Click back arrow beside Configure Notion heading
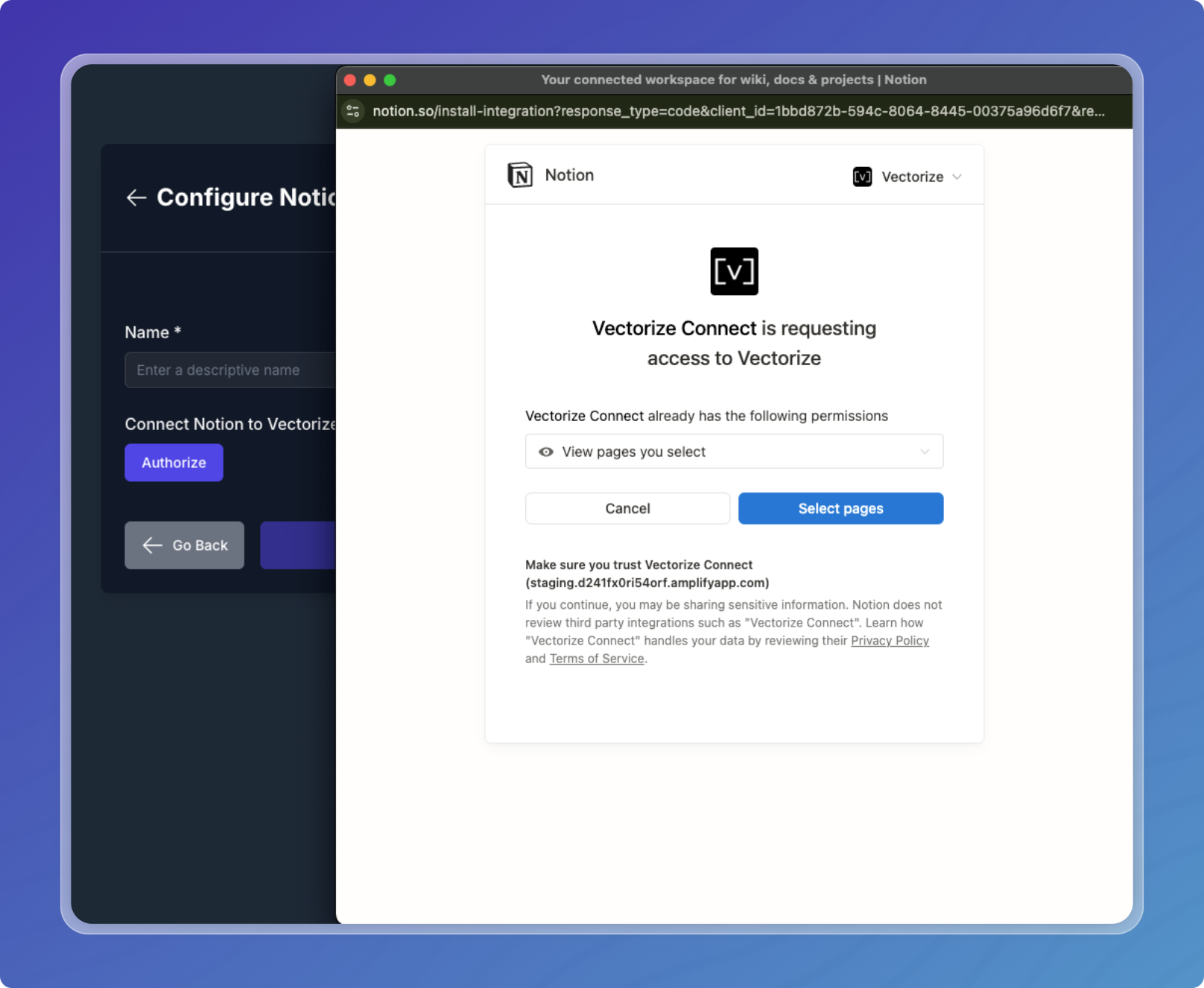1204x988 pixels. 136,197
